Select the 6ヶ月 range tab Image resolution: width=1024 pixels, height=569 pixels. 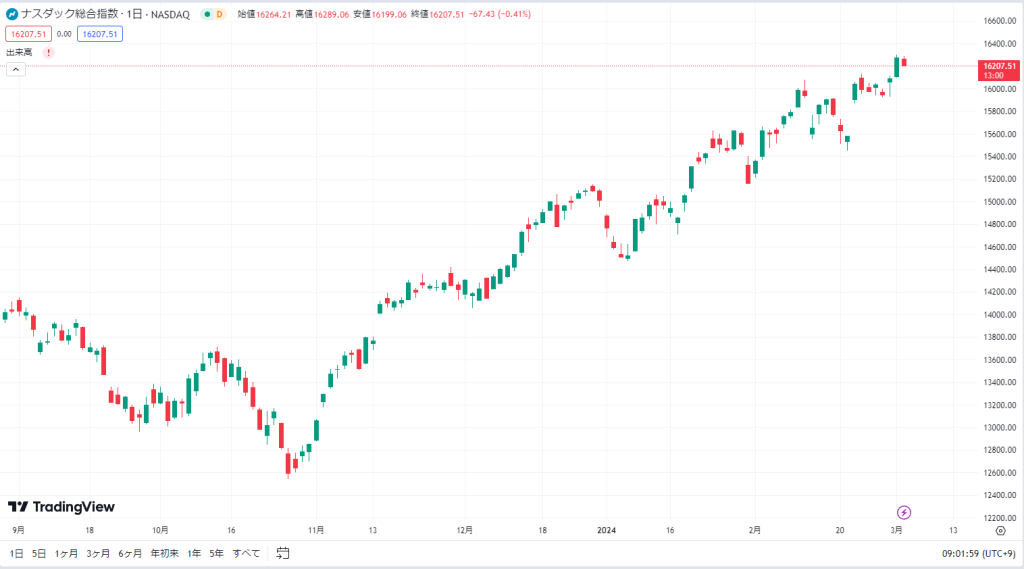click(130, 553)
